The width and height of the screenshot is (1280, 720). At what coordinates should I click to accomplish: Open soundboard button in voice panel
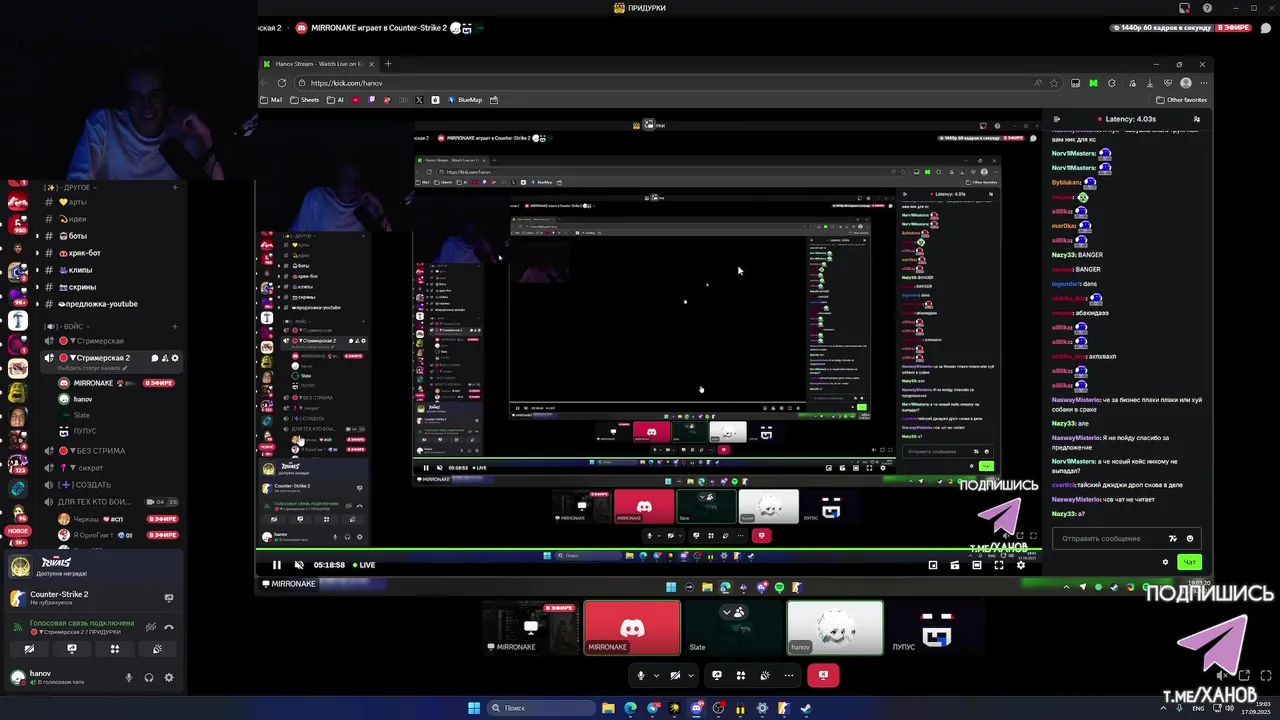(157, 649)
